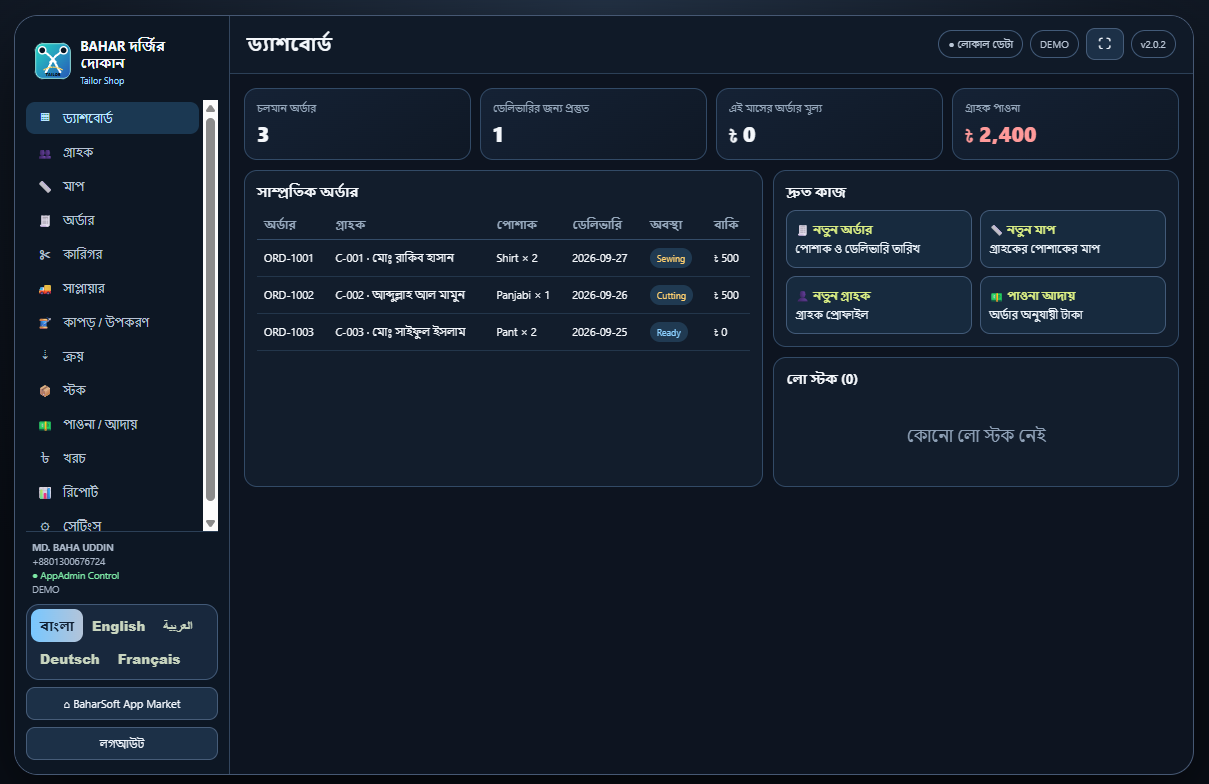Click the ড্যাশবোর্ড sidebar icon
Image resolution: width=1209 pixels, height=784 pixels.
(x=45, y=118)
